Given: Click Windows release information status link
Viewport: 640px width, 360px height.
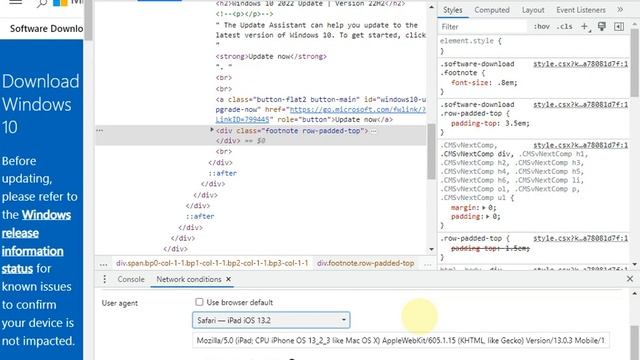Looking at the screenshot, I should click(36, 242).
